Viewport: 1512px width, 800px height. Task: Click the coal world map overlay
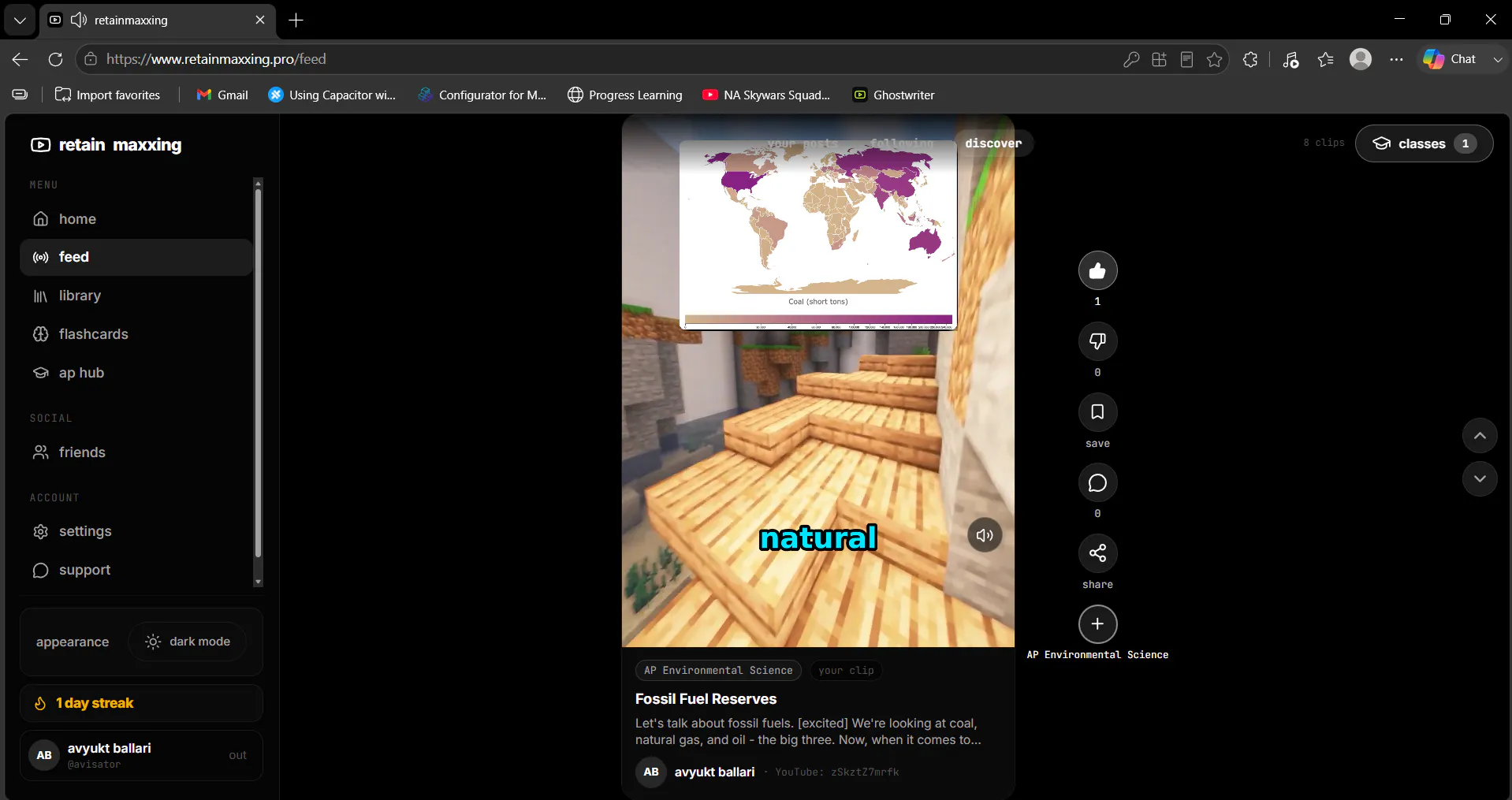pos(818,235)
